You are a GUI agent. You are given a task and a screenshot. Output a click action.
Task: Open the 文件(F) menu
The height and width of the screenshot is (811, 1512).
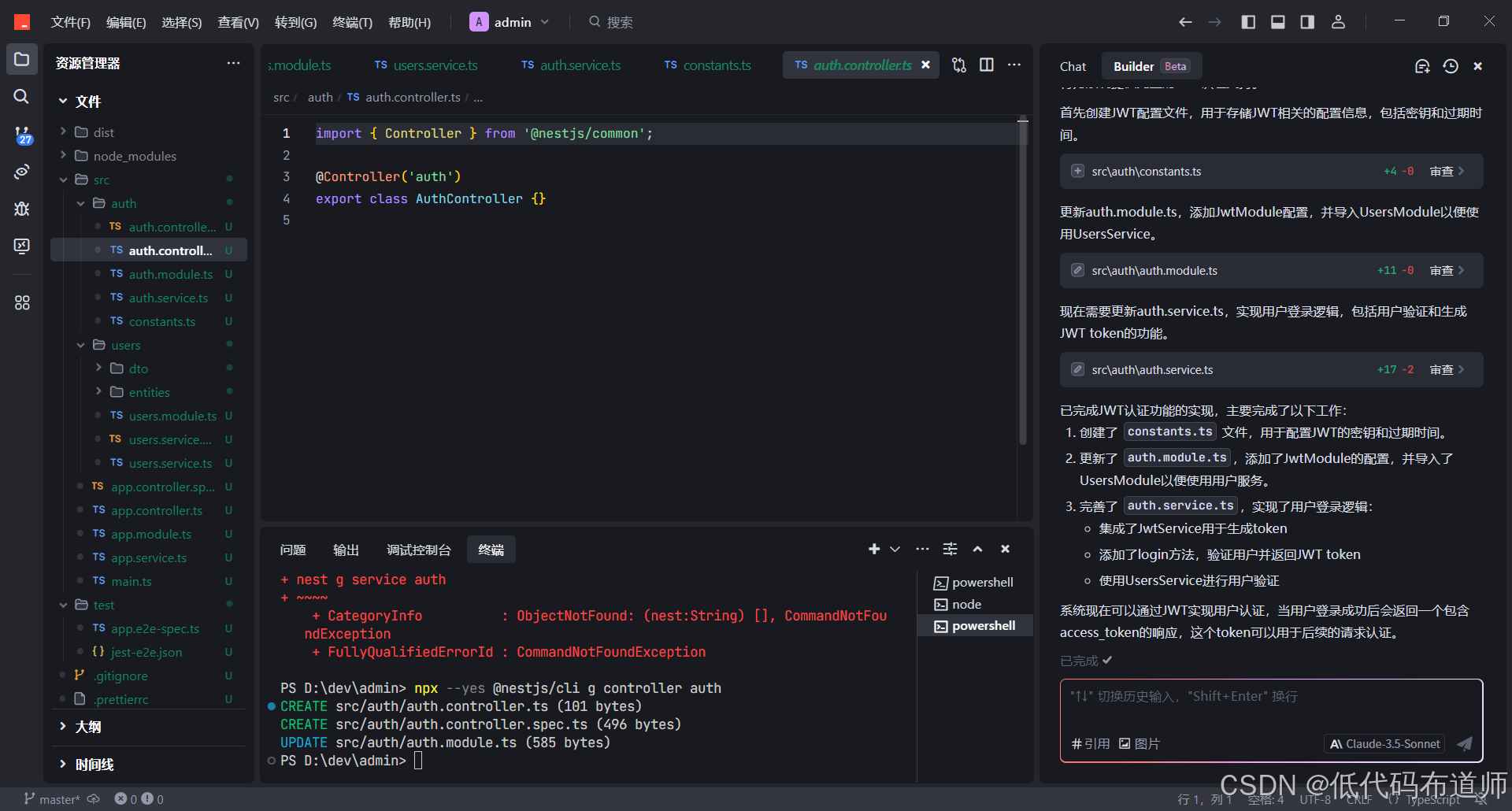click(x=71, y=22)
